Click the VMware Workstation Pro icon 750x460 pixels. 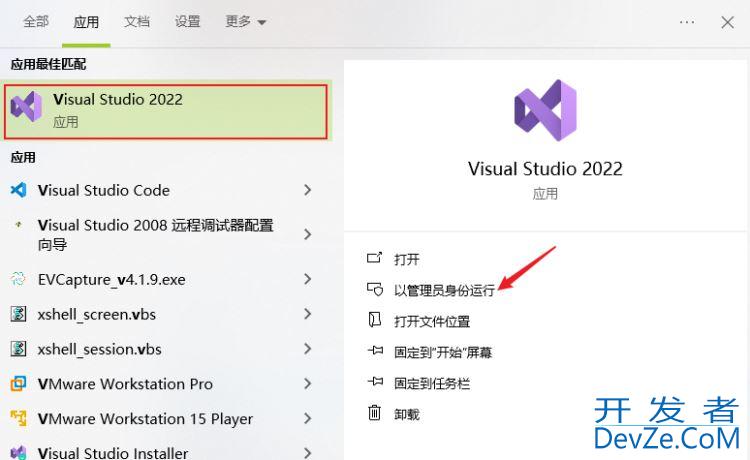tap(18, 383)
